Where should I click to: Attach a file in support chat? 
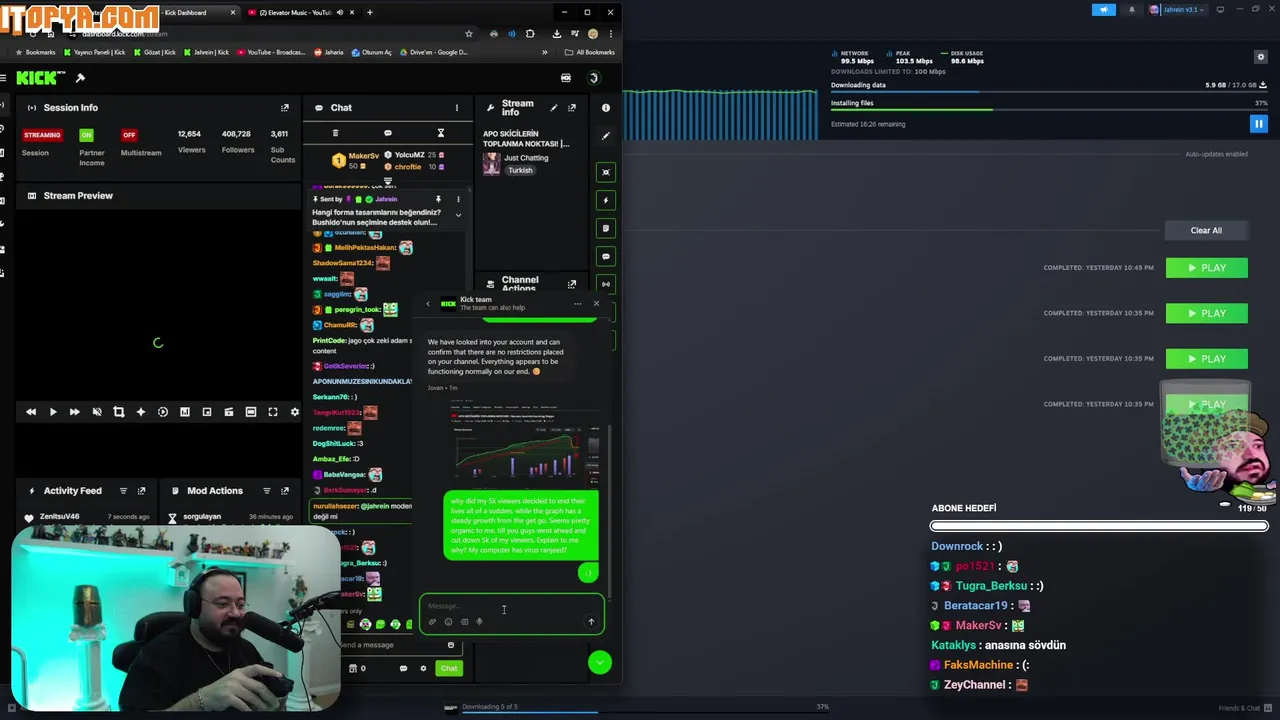[x=432, y=622]
